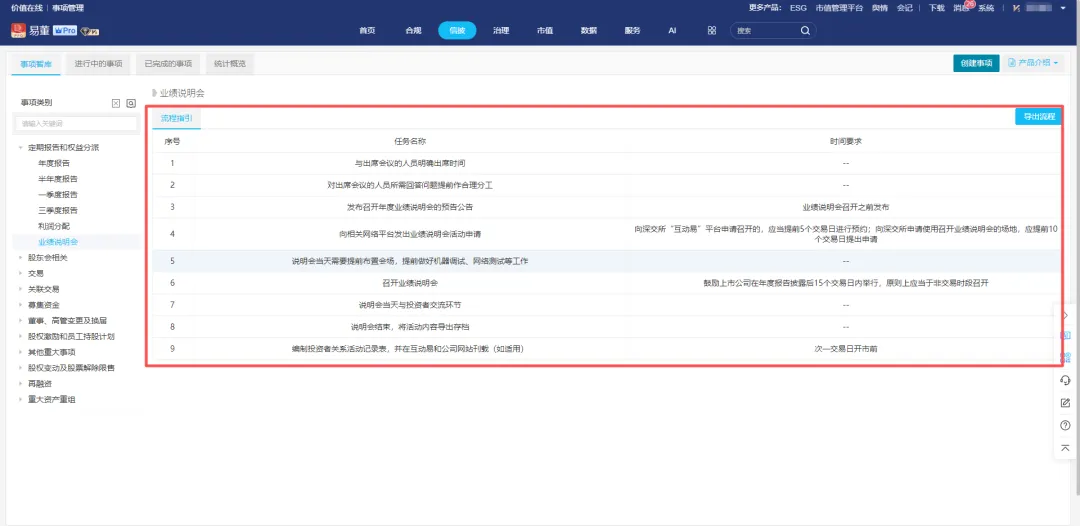The height and width of the screenshot is (526, 1080).
Task: Expand 股权变动及股票解除限售 node
Action: pyautogui.click(x=21, y=368)
